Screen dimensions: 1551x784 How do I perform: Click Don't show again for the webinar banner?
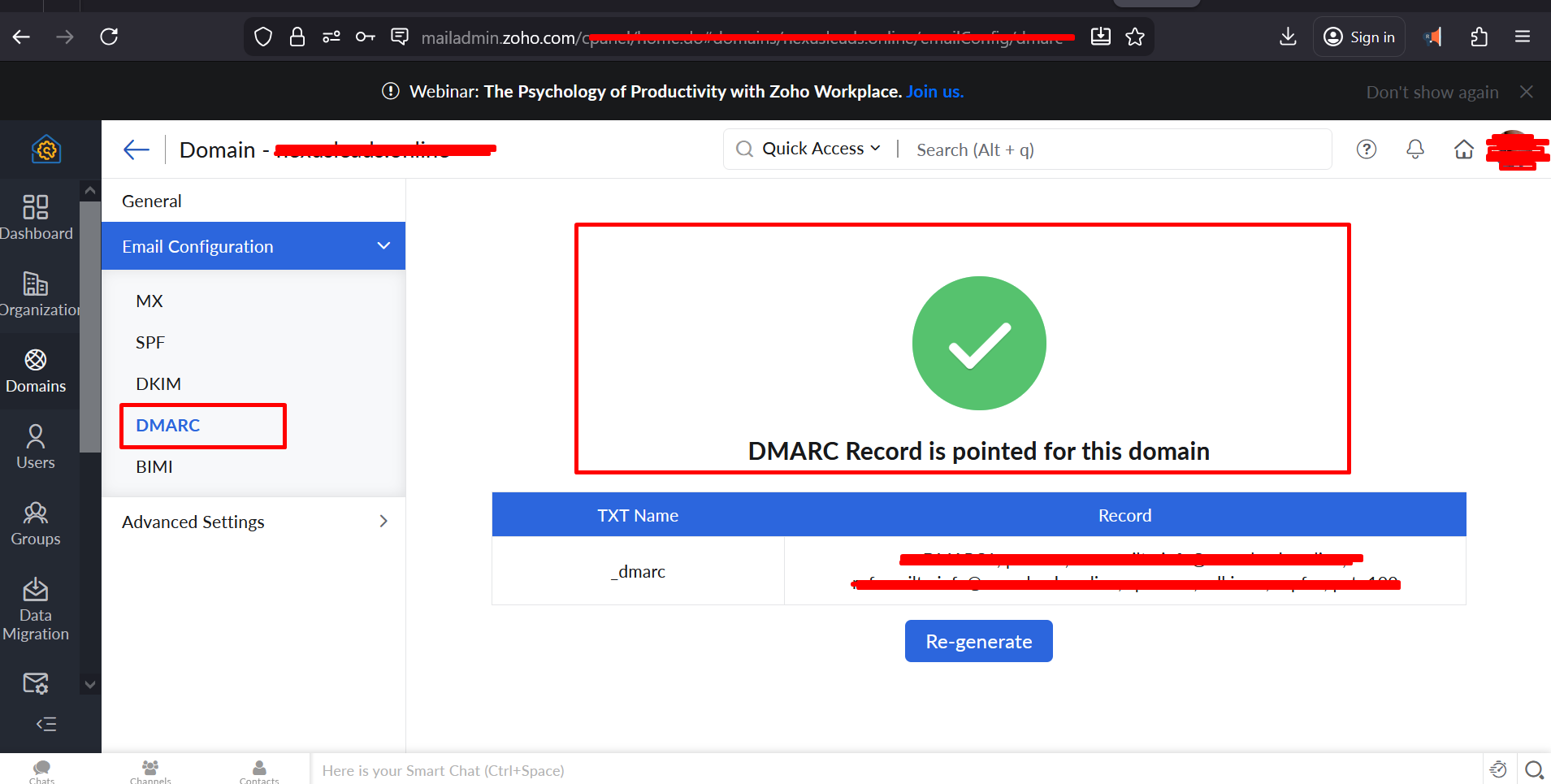tap(1432, 91)
